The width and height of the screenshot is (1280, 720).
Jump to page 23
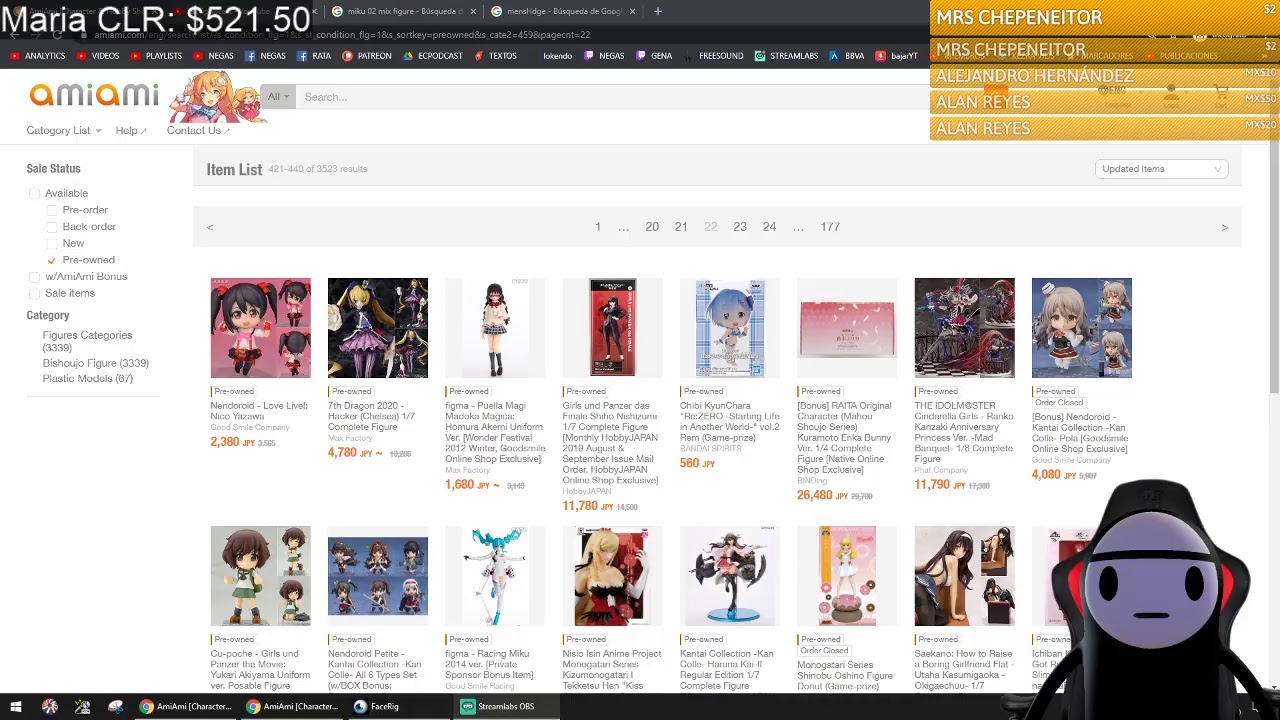(740, 227)
